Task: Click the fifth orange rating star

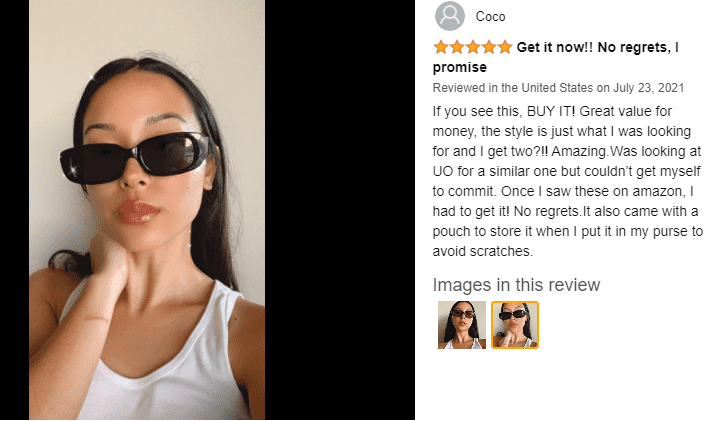Action: pos(505,47)
